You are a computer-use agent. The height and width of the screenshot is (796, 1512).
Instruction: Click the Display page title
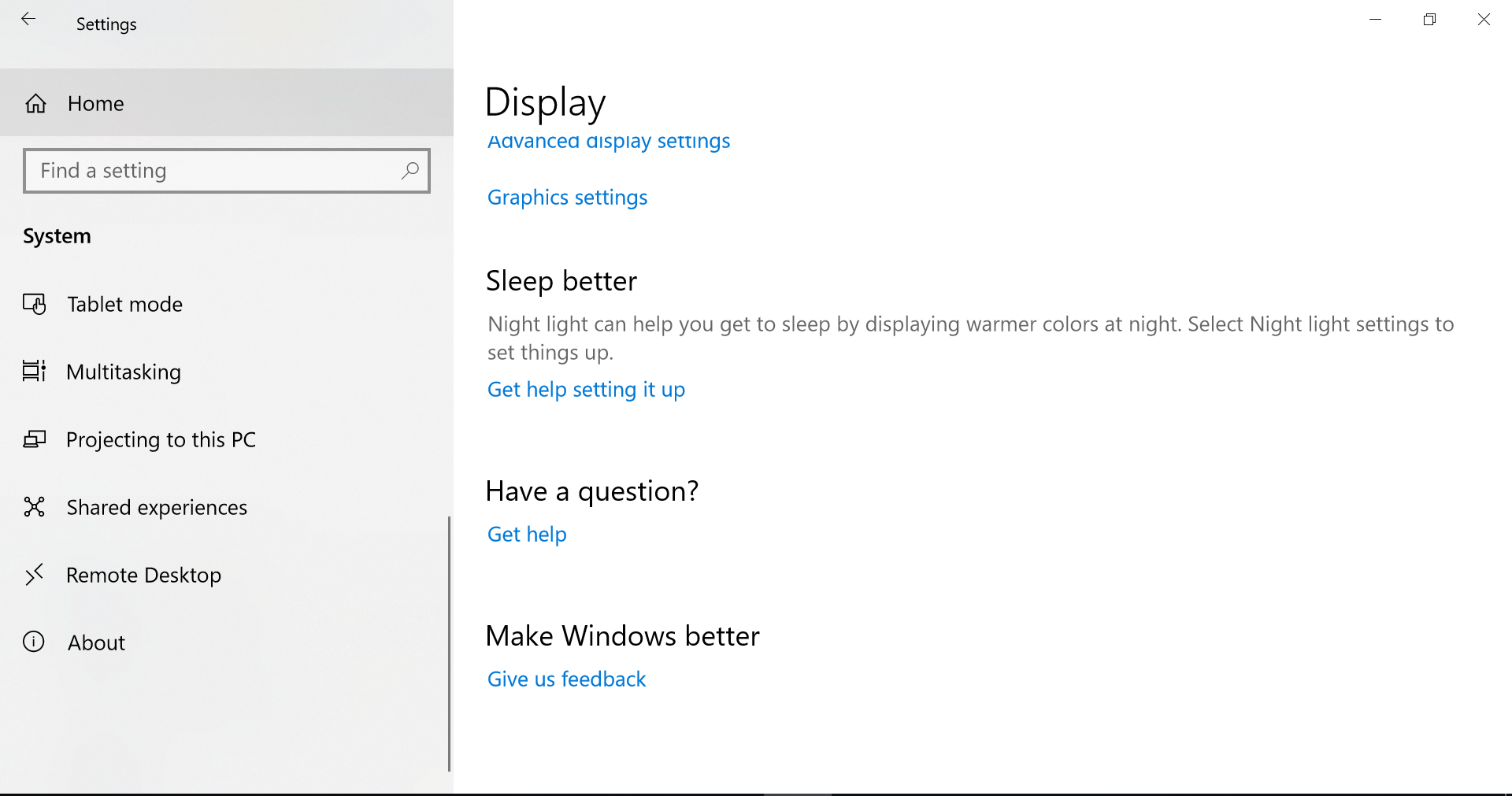pos(545,103)
